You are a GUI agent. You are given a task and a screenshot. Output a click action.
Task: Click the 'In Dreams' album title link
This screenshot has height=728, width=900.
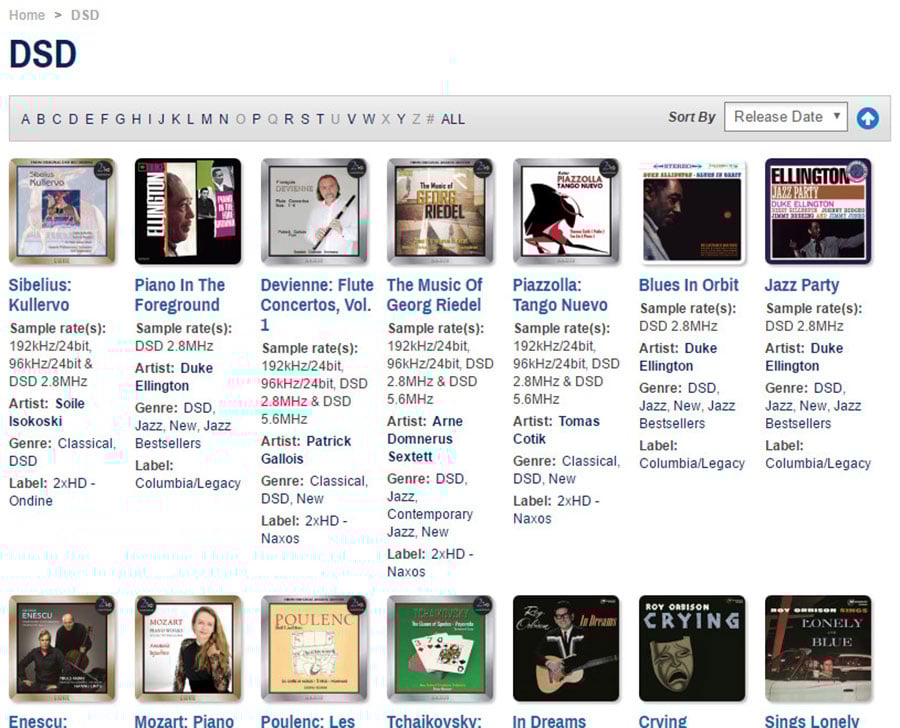(549, 721)
